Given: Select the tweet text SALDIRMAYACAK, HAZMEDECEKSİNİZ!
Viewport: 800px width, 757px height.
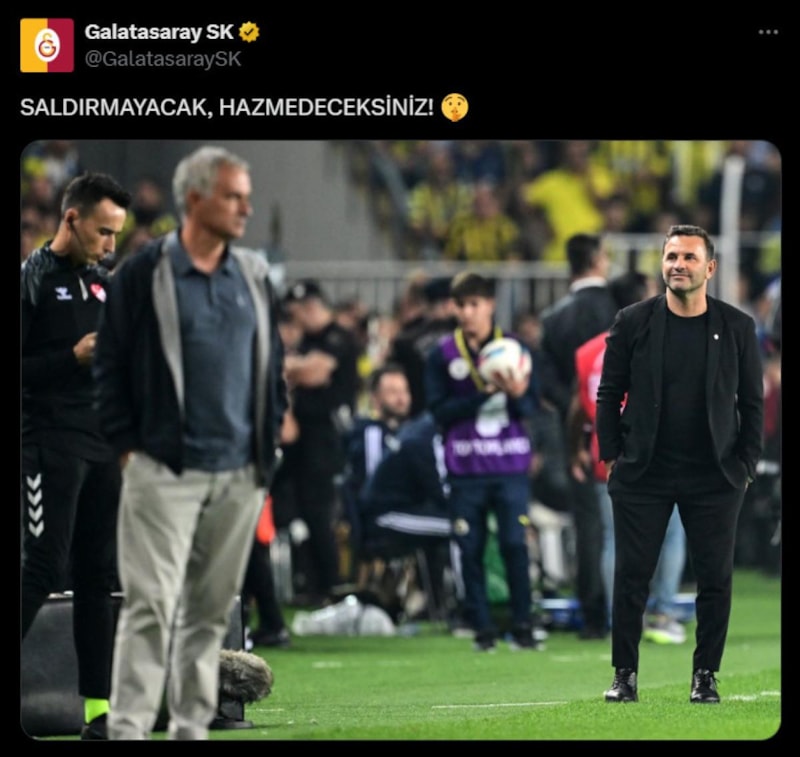Looking at the screenshot, I should coord(227,107).
